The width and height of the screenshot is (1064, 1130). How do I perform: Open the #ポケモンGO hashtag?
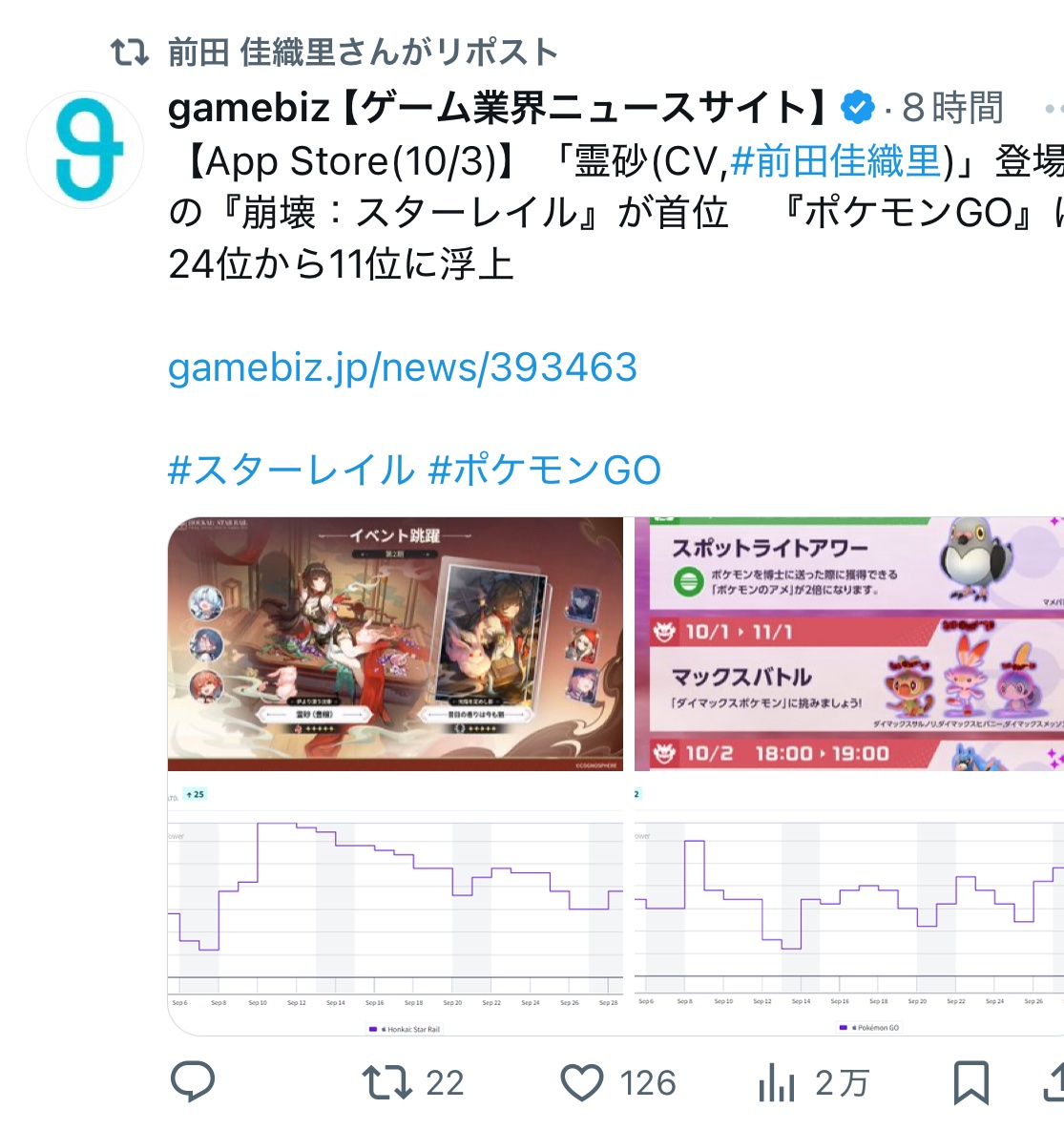point(544,470)
